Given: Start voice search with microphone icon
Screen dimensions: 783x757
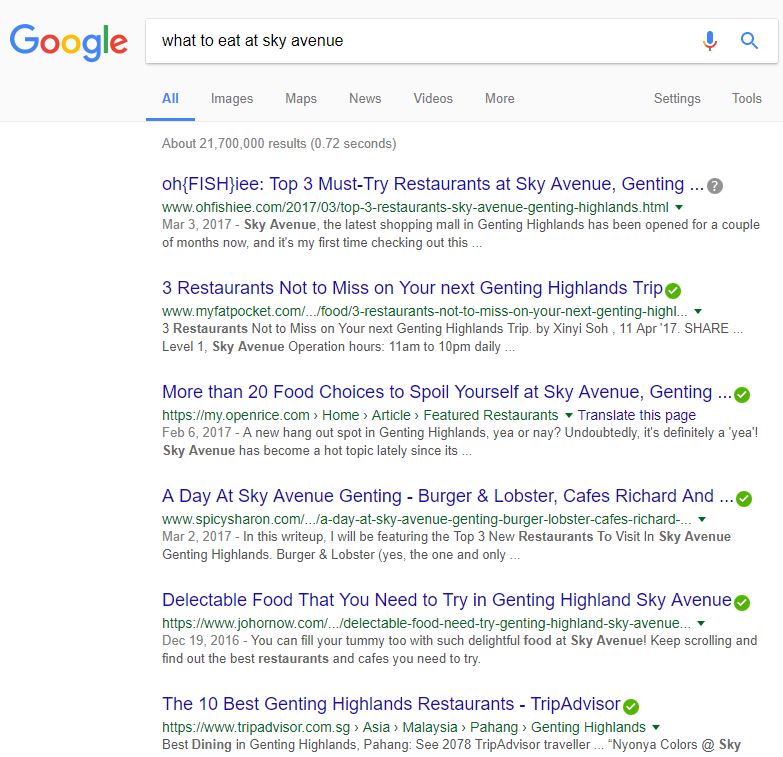Looking at the screenshot, I should 710,40.
